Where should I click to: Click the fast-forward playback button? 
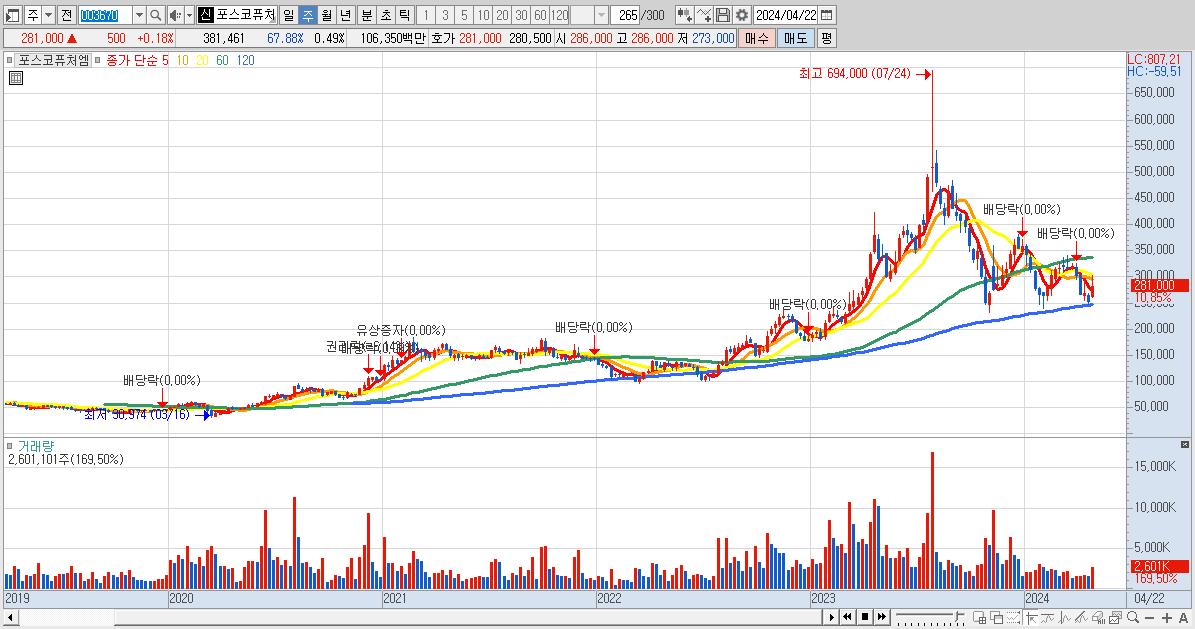pyautogui.click(x=882, y=617)
